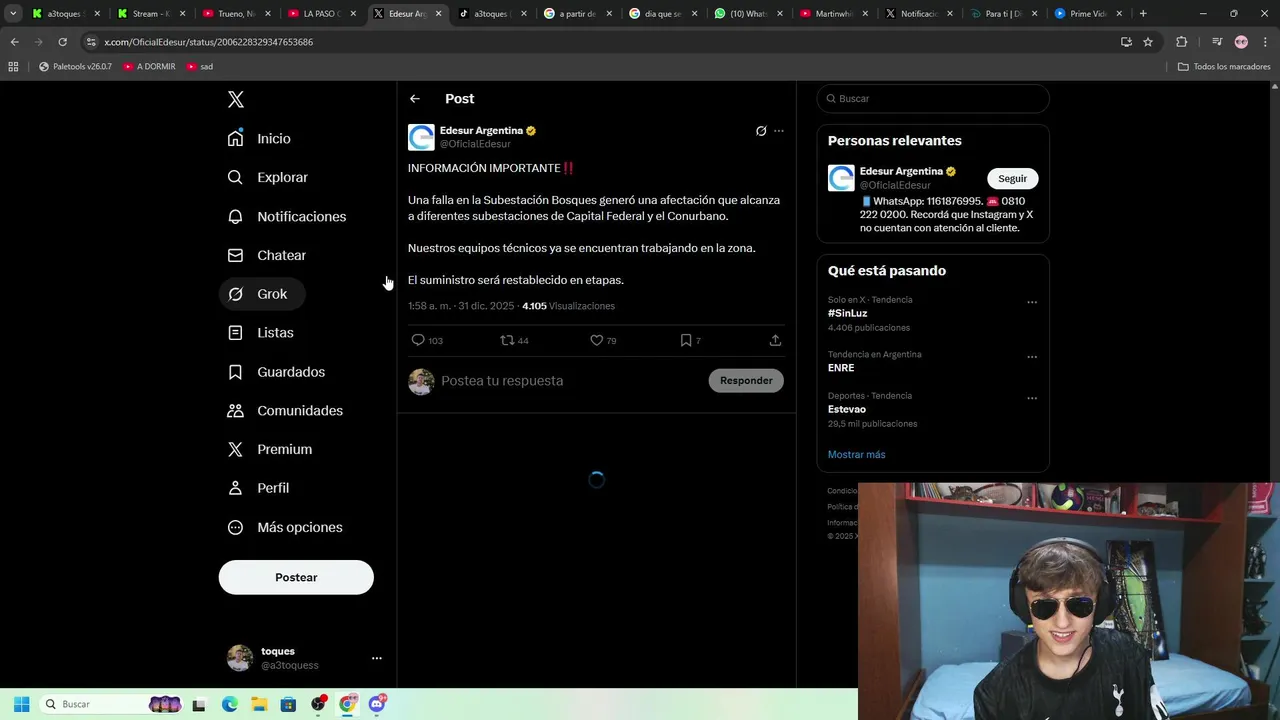1280x720 pixels.
Task: Go to Inicio in the sidebar
Action: pos(259,138)
